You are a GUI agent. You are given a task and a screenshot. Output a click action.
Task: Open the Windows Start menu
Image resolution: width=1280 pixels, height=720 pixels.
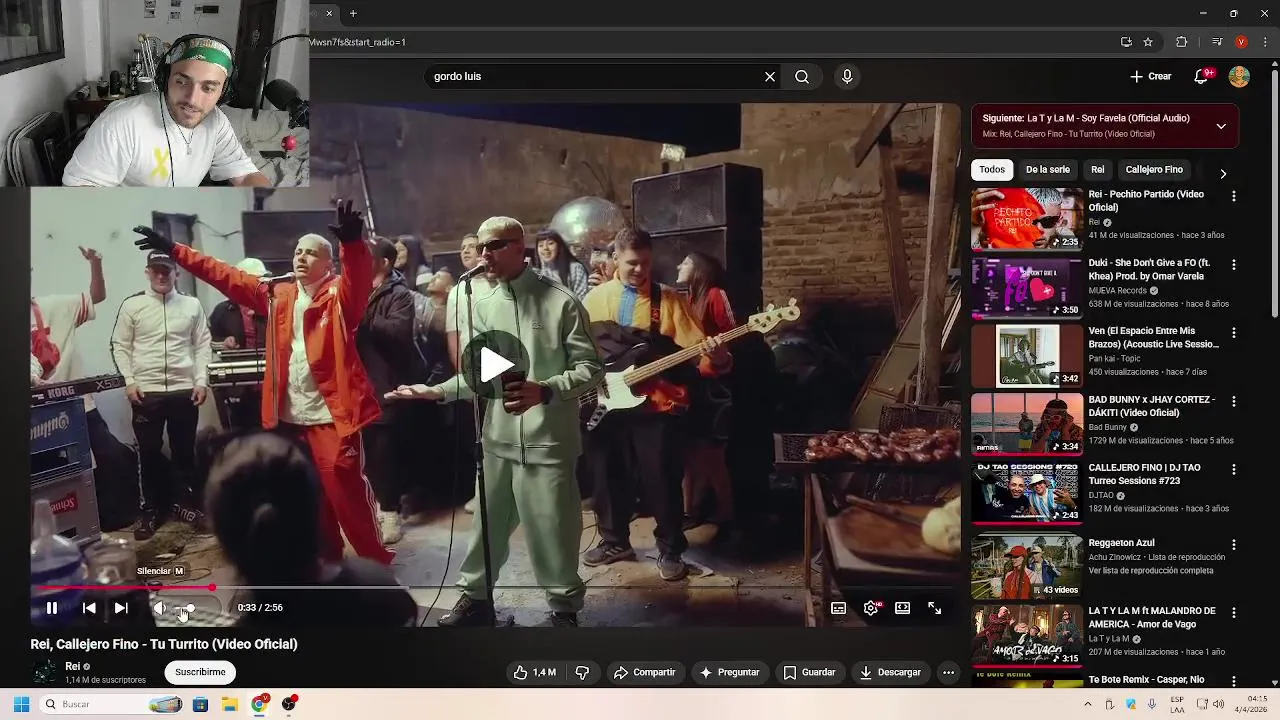21,704
